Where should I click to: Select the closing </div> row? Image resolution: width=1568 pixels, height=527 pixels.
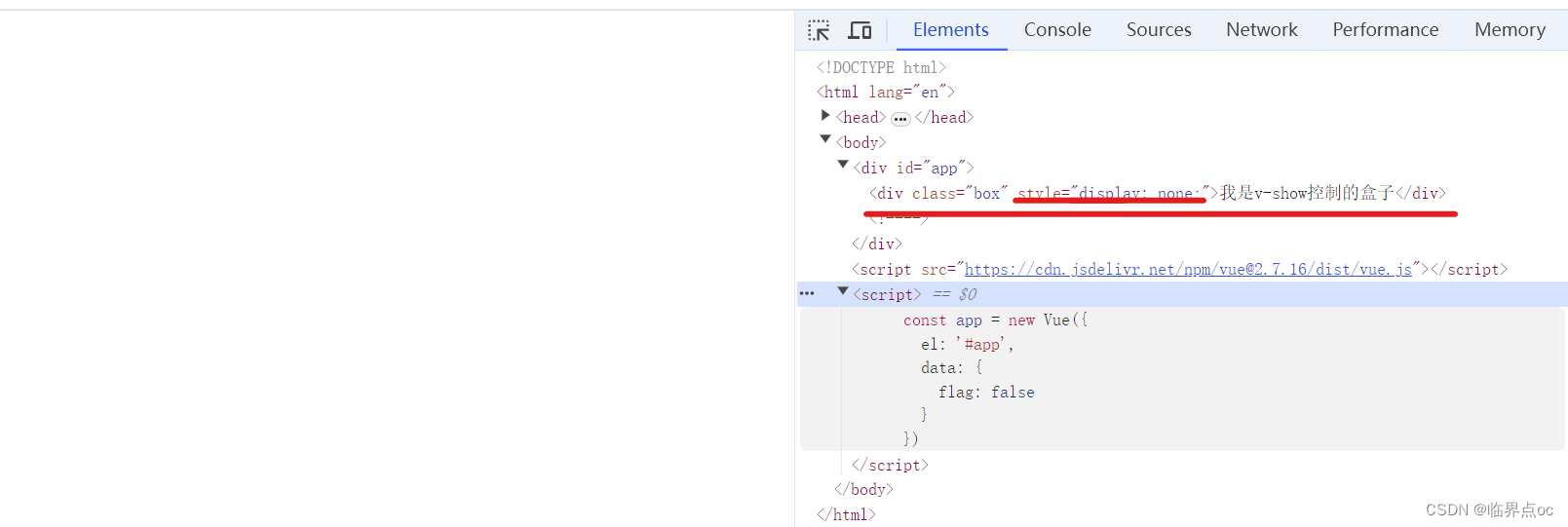(x=877, y=244)
